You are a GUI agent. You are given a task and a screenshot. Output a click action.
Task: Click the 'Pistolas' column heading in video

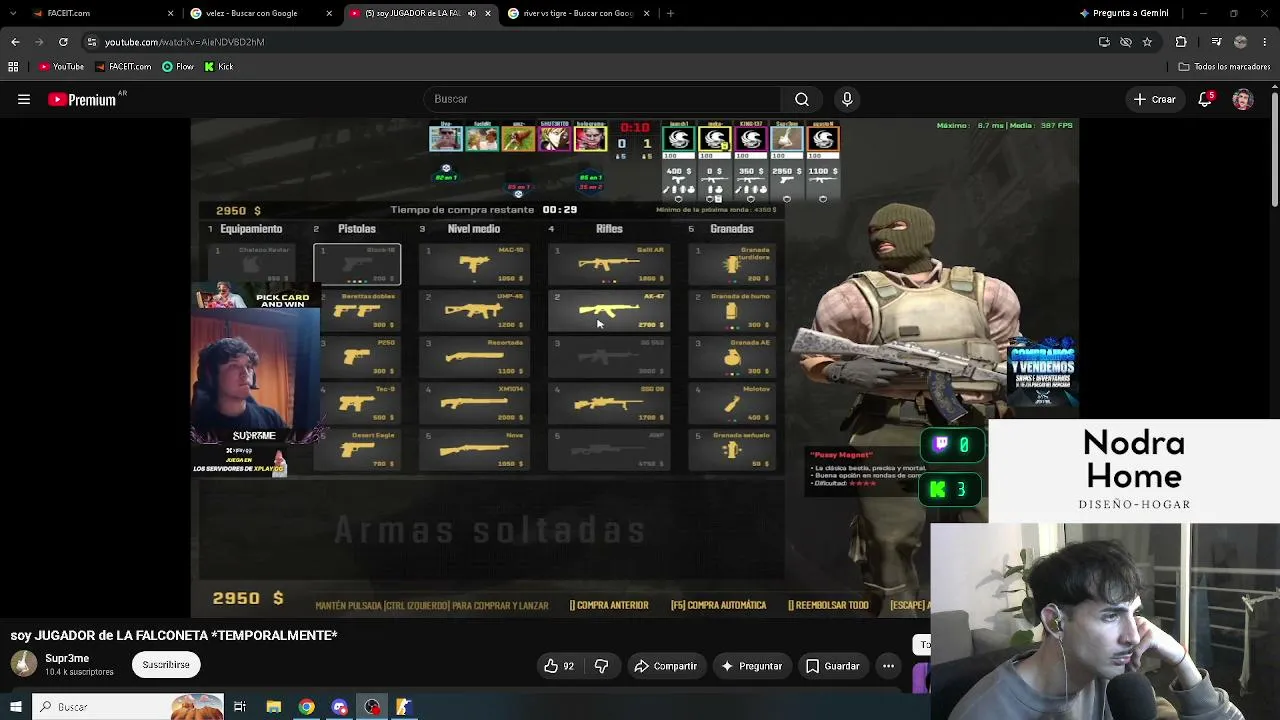(357, 229)
